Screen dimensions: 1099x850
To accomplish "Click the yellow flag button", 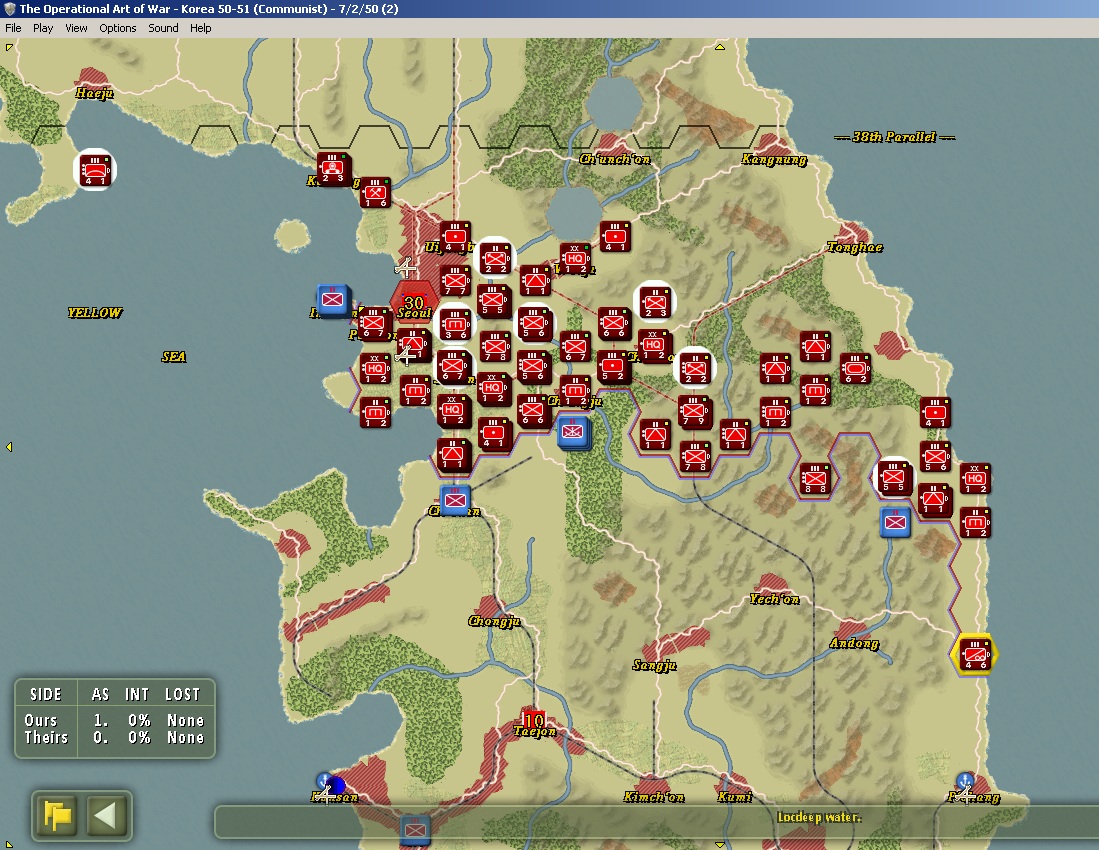I will click(x=57, y=816).
